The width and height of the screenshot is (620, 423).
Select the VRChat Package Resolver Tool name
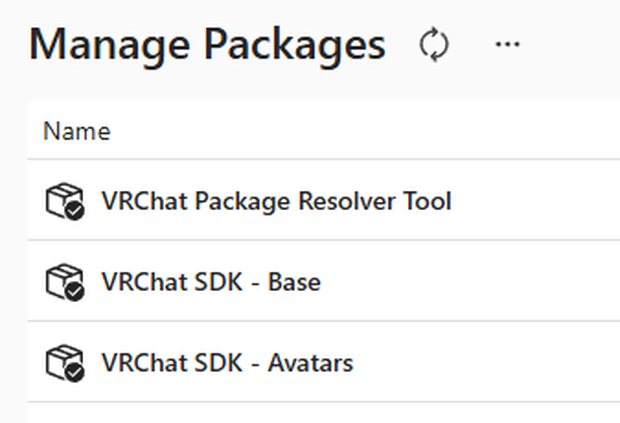coord(276,201)
